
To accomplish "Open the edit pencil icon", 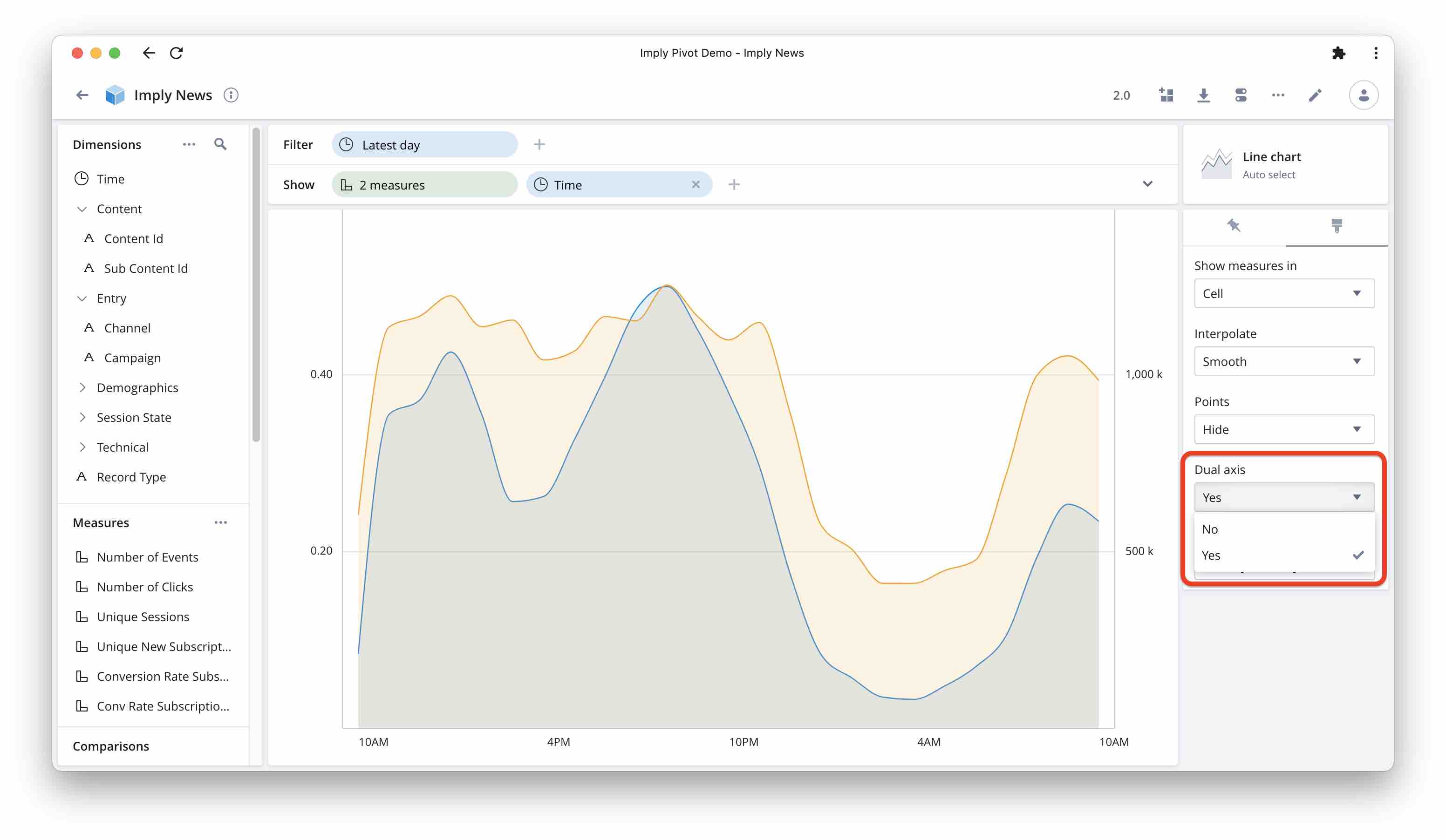I will 1315,95.
